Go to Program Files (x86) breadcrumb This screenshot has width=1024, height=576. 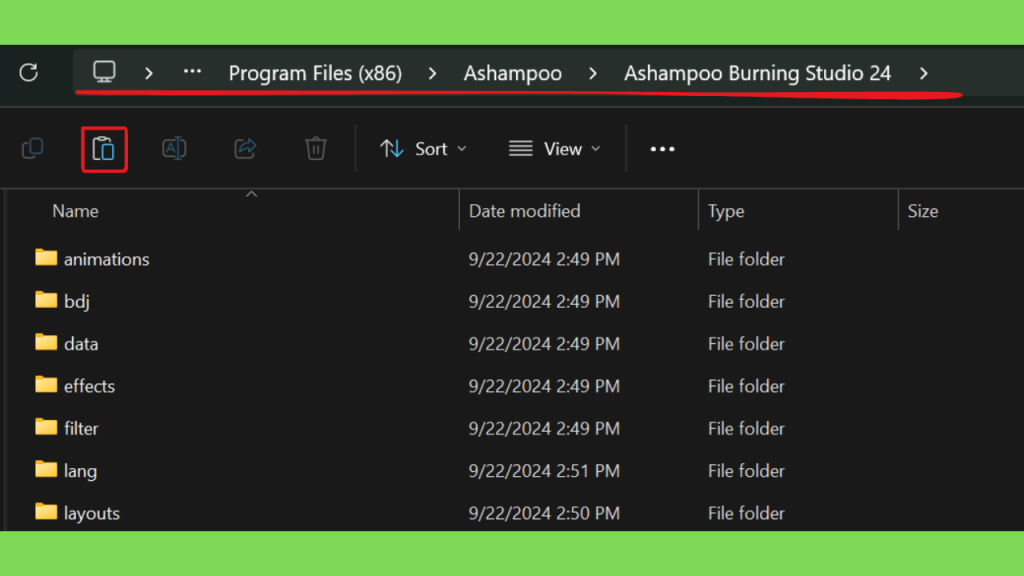315,73
